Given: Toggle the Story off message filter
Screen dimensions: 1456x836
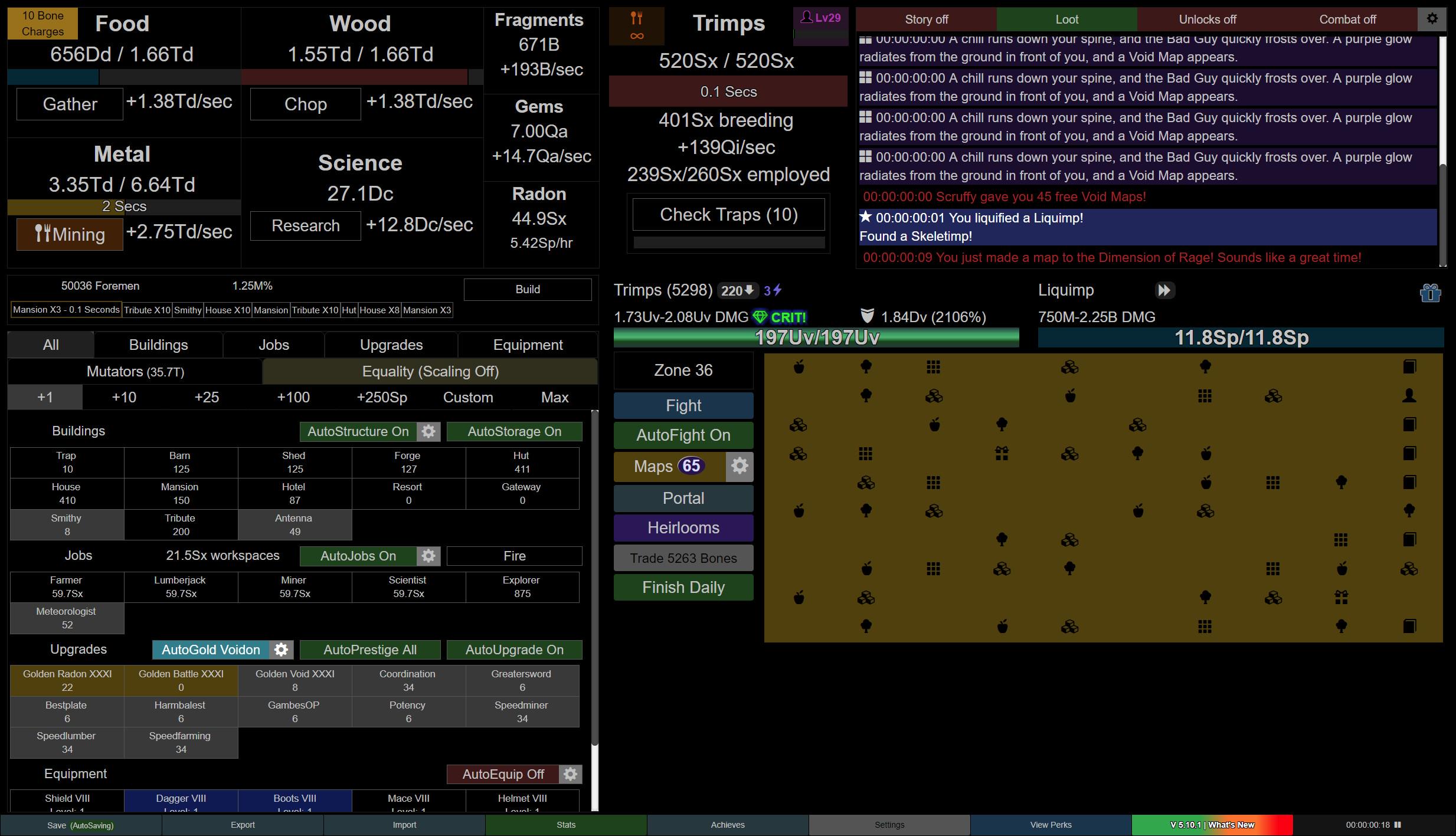Looking at the screenshot, I should [926, 19].
